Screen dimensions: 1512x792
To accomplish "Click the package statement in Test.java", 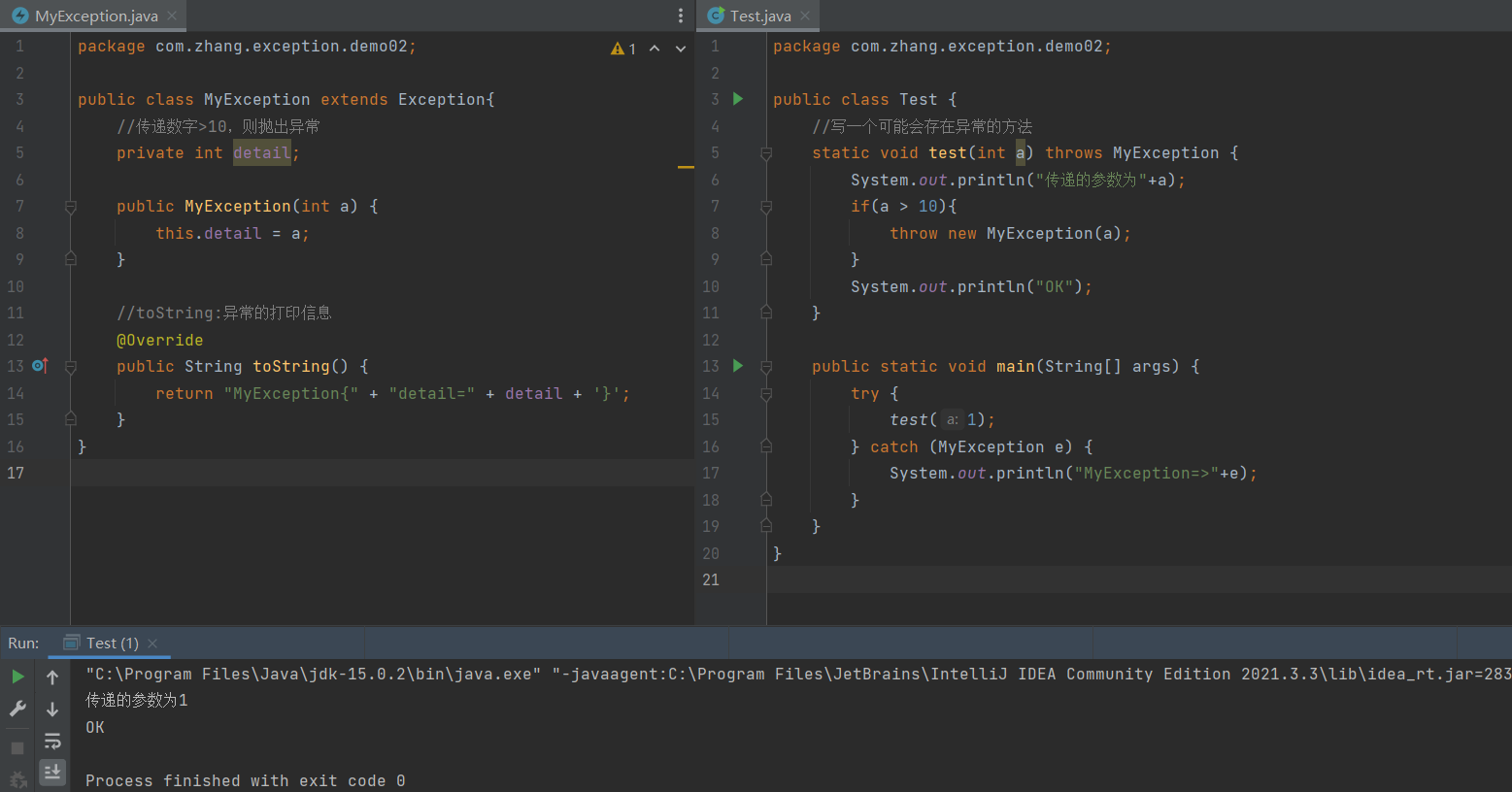I will tap(942, 46).
